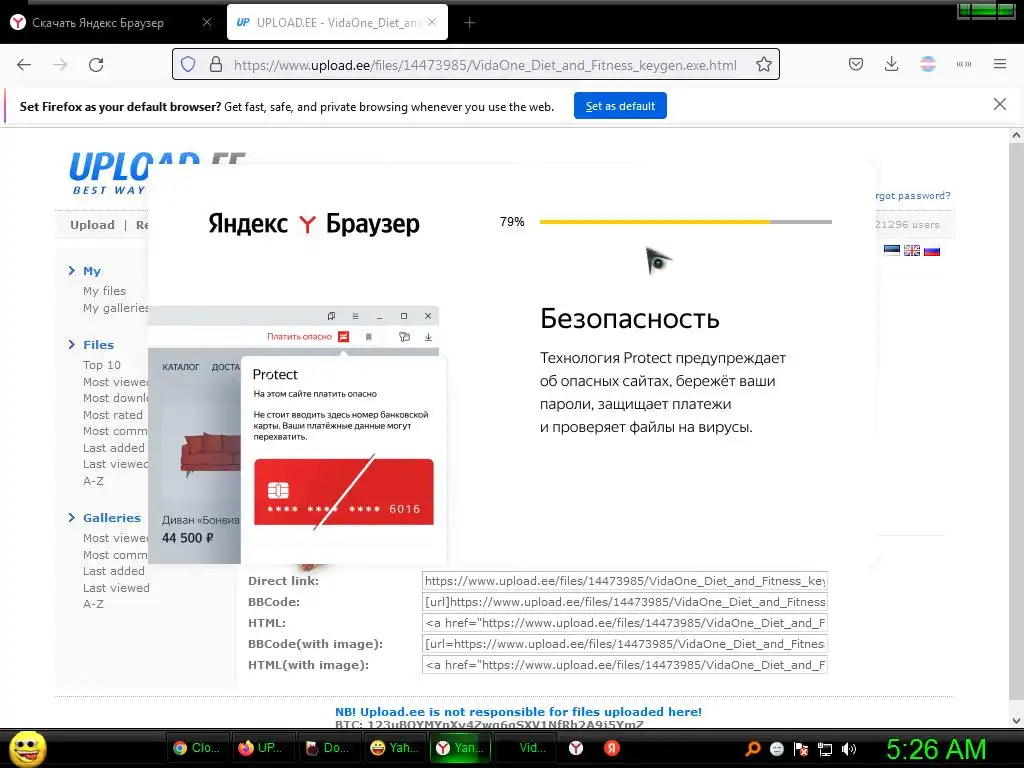Screen dimensions: 1024x768
Task: Open the smiley Yah... taskbar item
Action: tap(394, 748)
